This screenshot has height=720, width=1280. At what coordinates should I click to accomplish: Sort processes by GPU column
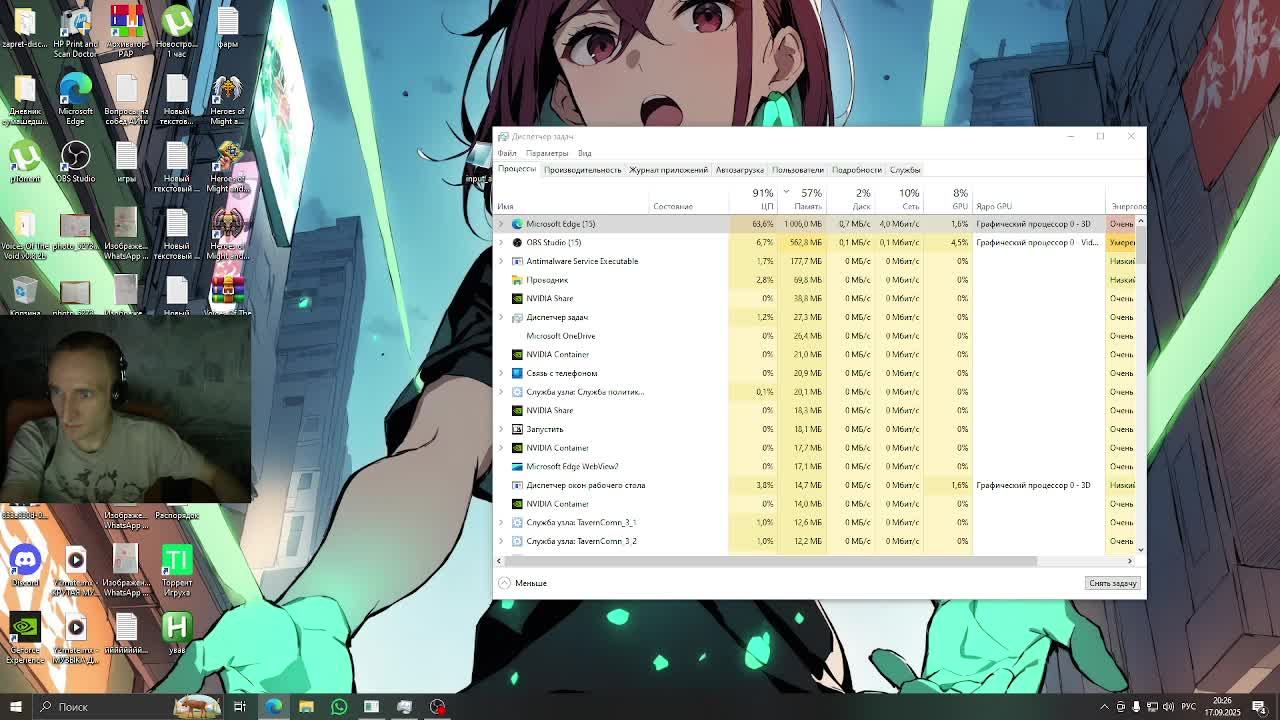point(947,199)
